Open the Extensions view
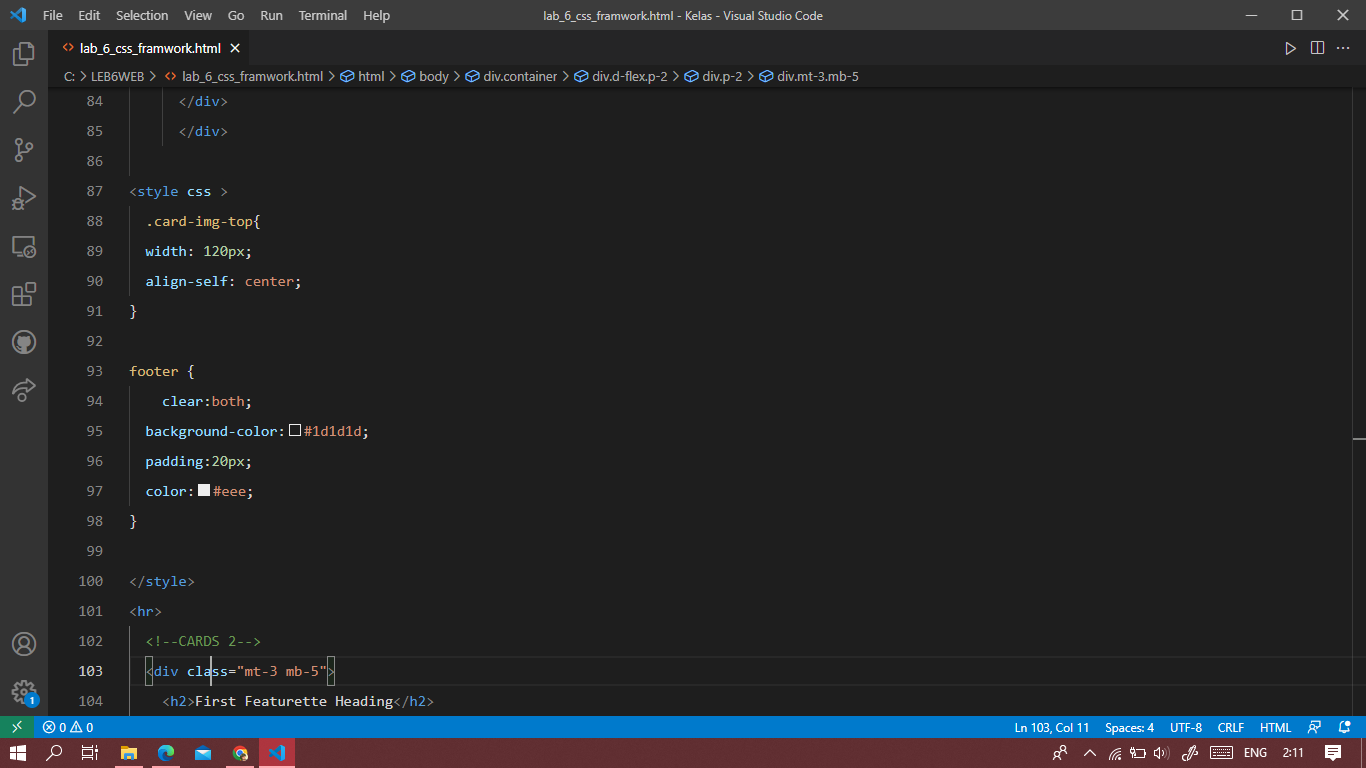This screenshot has width=1366, height=768. coord(24,294)
